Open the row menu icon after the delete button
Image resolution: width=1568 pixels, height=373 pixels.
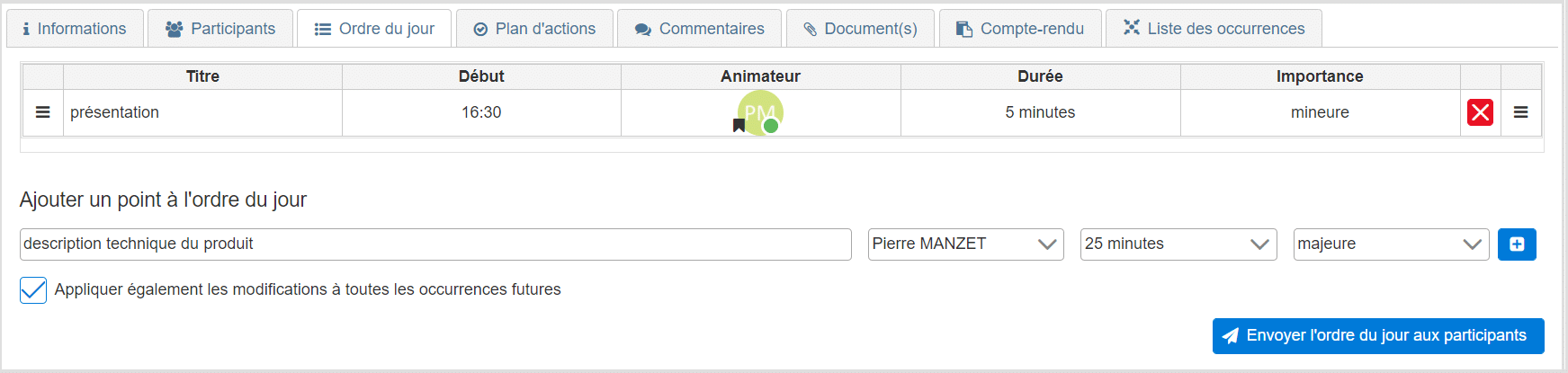pos(1520,112)
